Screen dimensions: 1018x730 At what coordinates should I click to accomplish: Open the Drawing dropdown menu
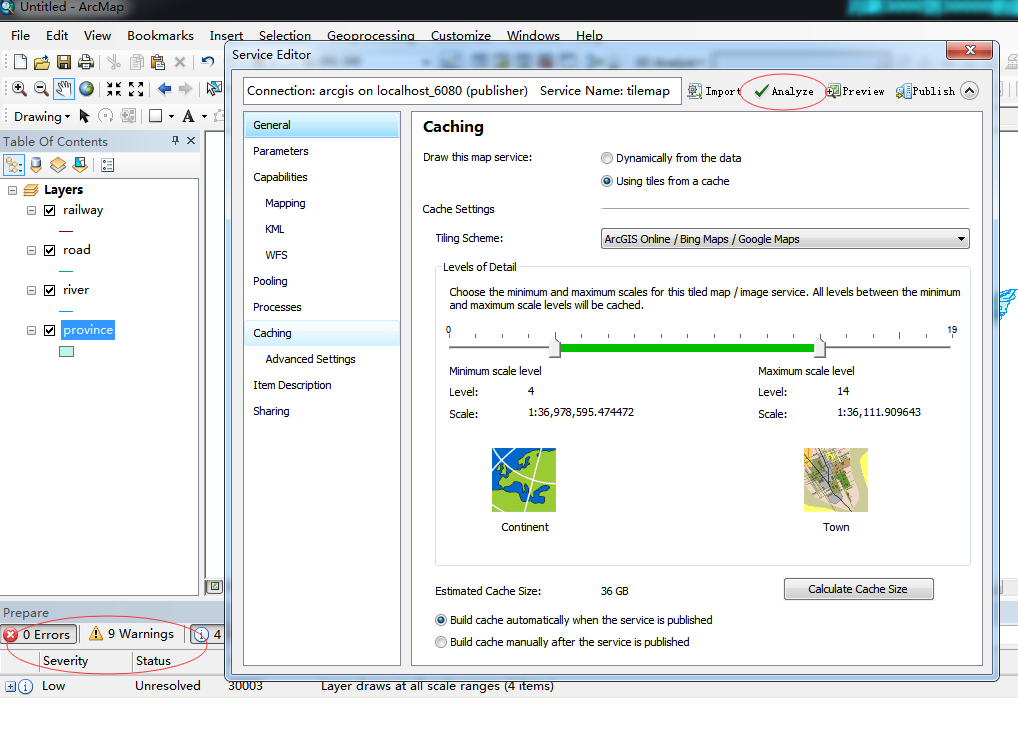42,117
